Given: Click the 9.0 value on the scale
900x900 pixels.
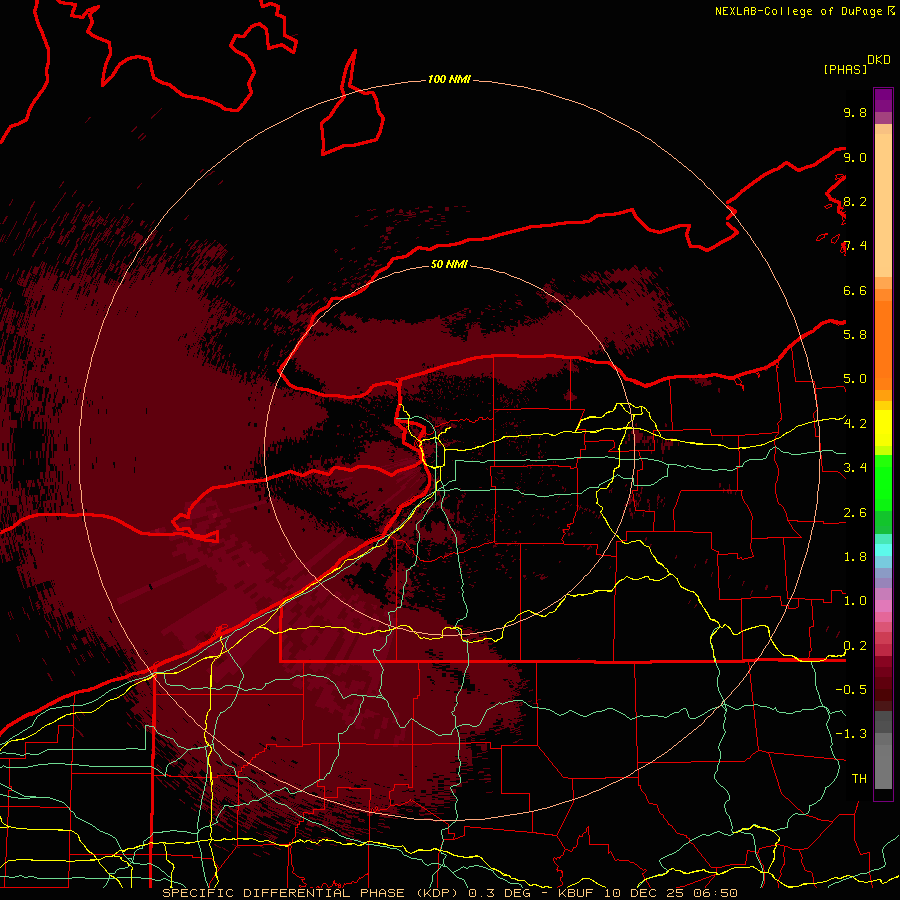Looking at the screenshot, I should pyautogui.click(x=855, y=157).
